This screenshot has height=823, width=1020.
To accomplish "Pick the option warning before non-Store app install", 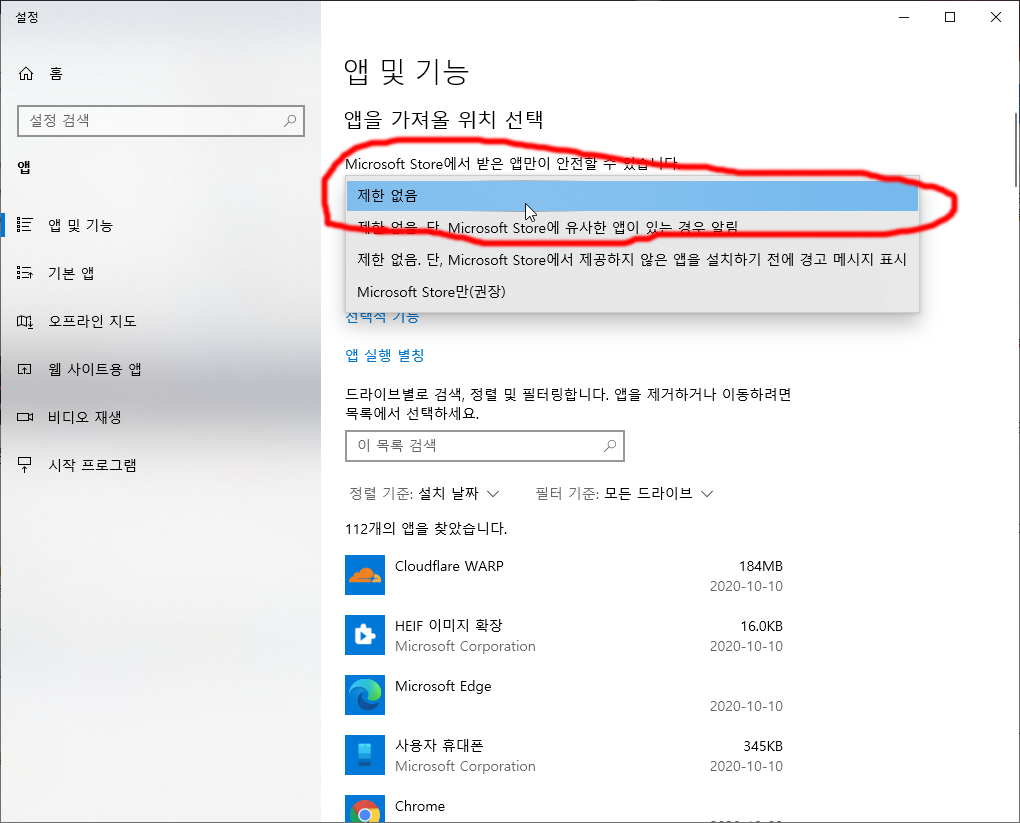I will pyautogui.click(x=631, y=260).
